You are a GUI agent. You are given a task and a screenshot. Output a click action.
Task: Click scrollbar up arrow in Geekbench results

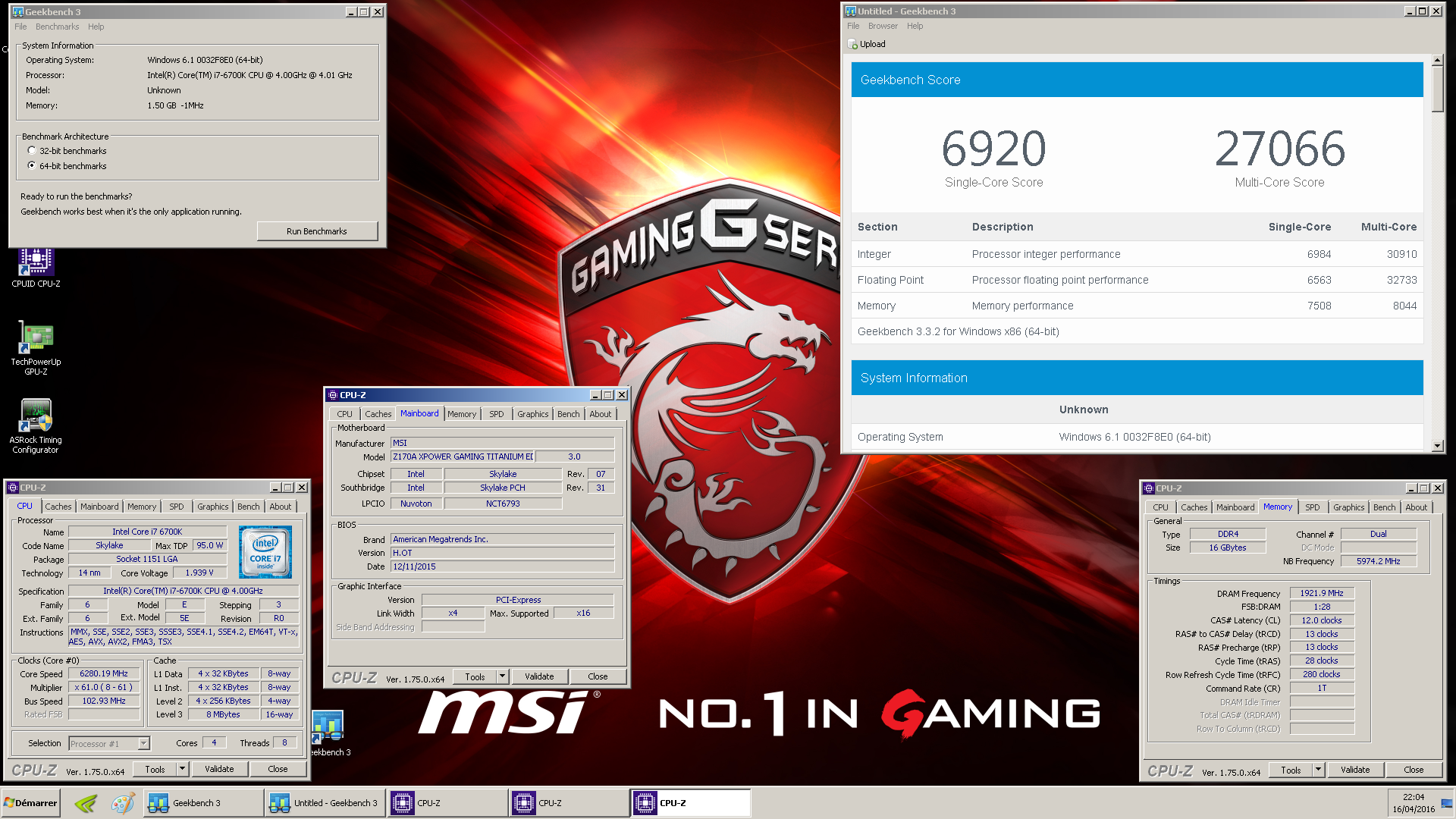click(x=1438, y=60)
